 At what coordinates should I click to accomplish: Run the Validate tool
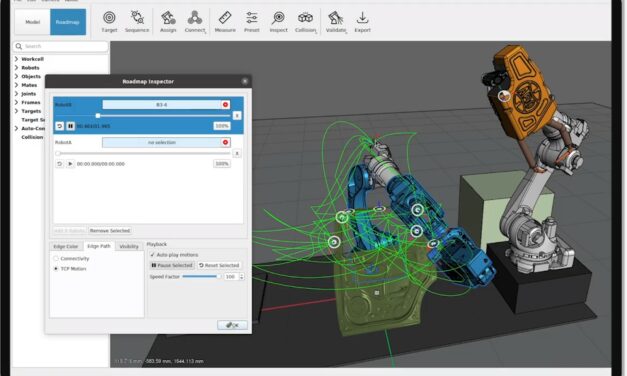click(336, 22)
